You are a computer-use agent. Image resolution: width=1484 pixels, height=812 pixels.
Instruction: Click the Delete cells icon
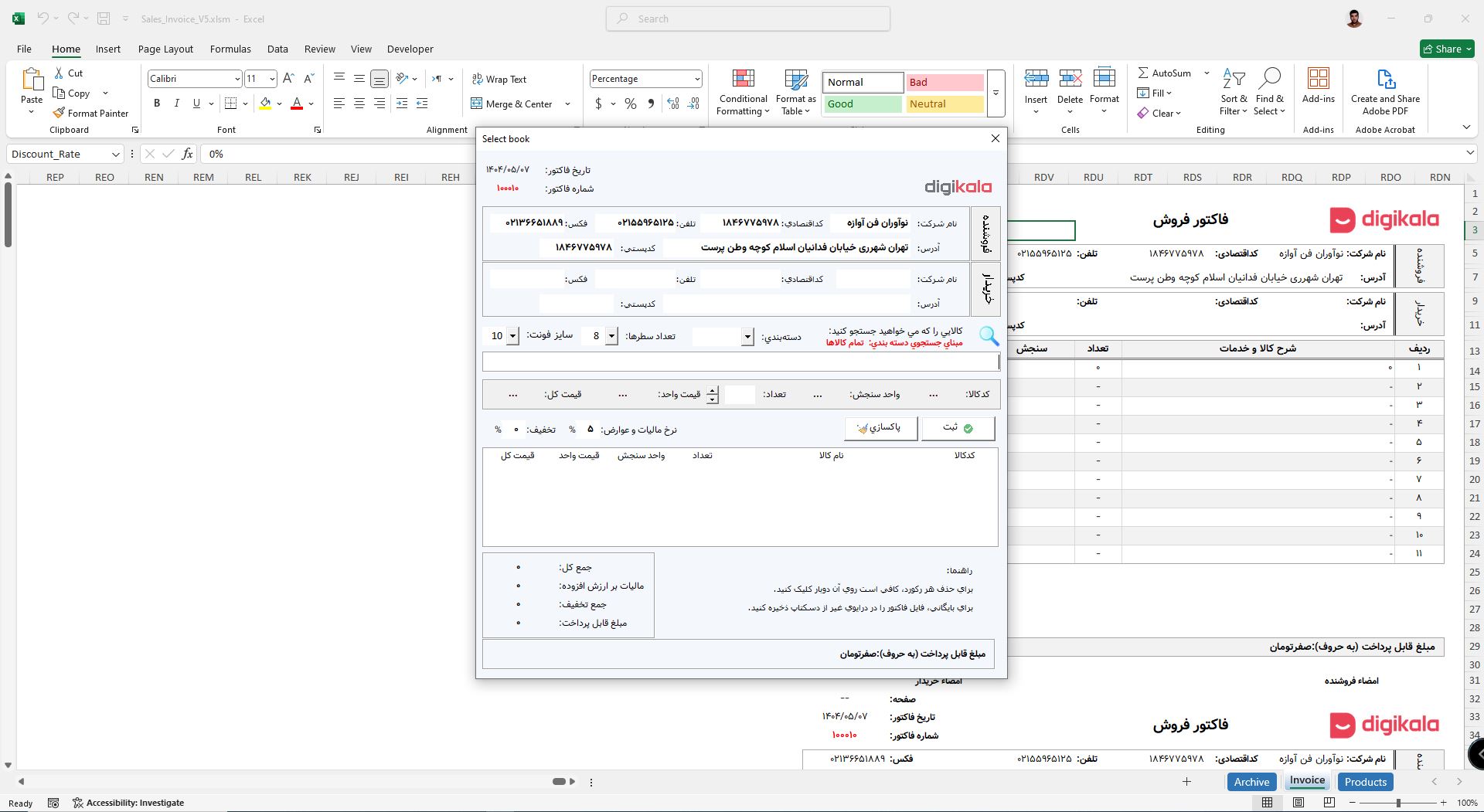(x=1070, y=79)
